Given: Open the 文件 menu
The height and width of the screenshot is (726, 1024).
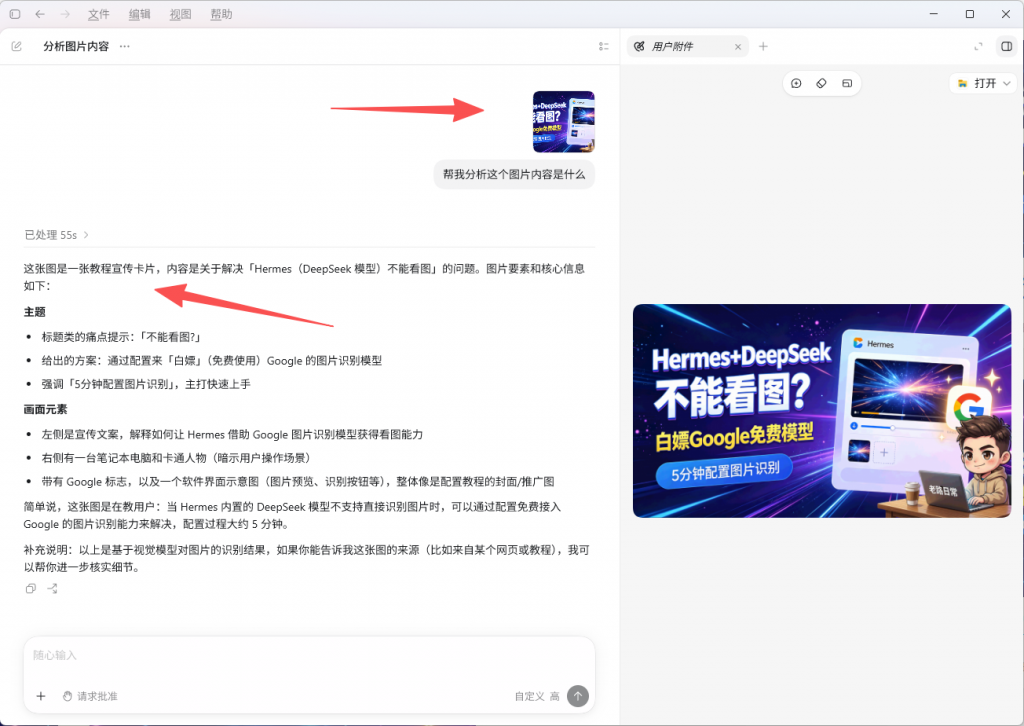Looking at the screenshot, I should [x=99, y=14].
